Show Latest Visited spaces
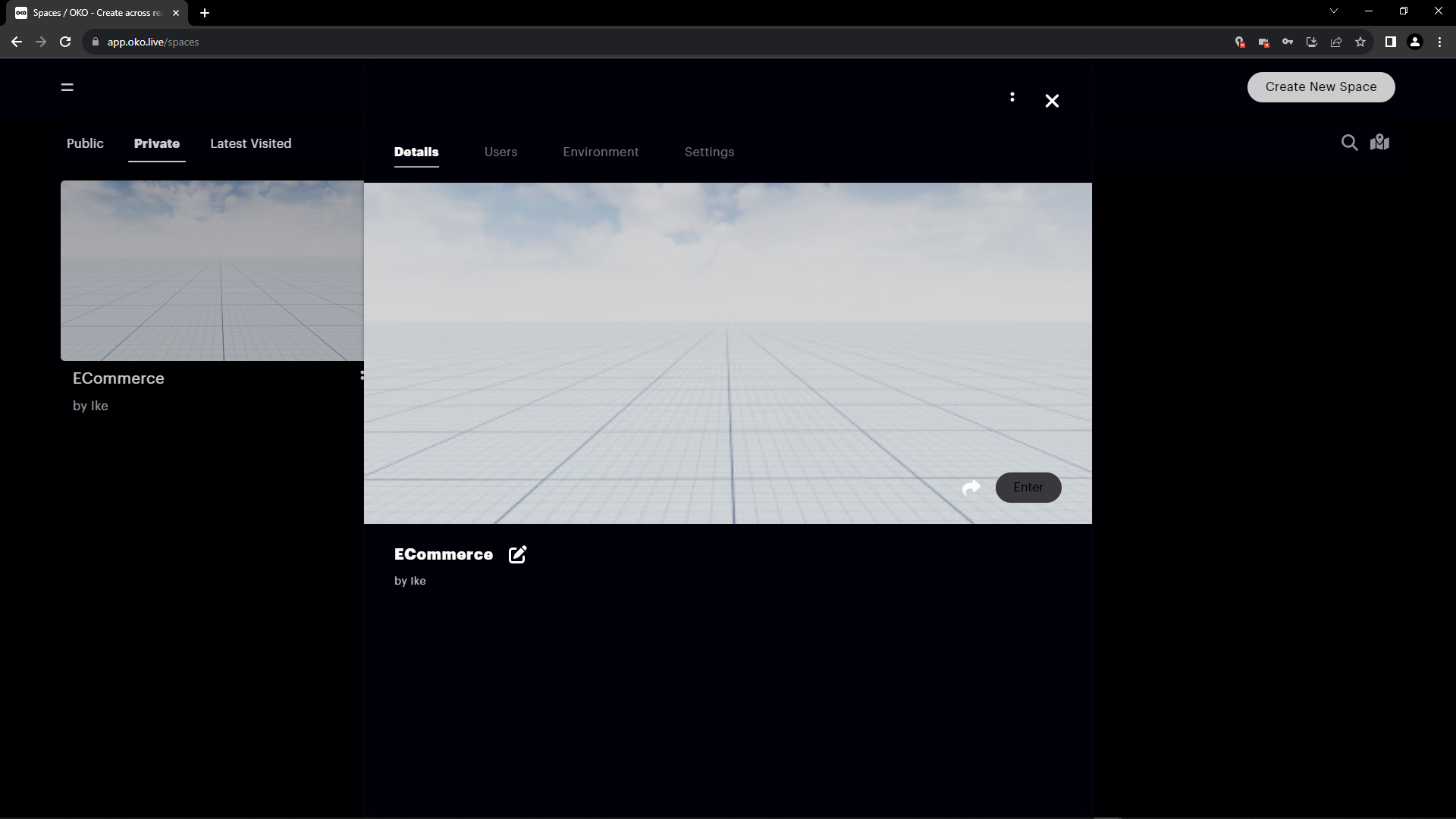The width and height of the screenshot is (1456, 819). point(250,143)
